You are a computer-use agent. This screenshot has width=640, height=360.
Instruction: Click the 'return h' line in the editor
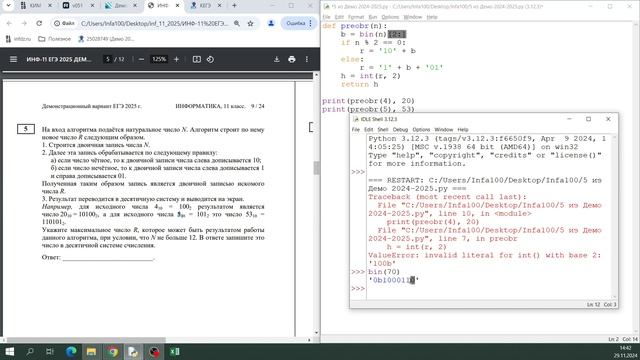pyautogui.click(x=360, y=84)
